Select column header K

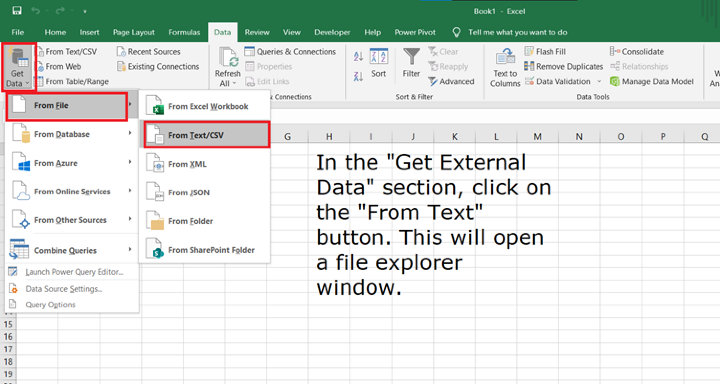[x=455, y=136]
